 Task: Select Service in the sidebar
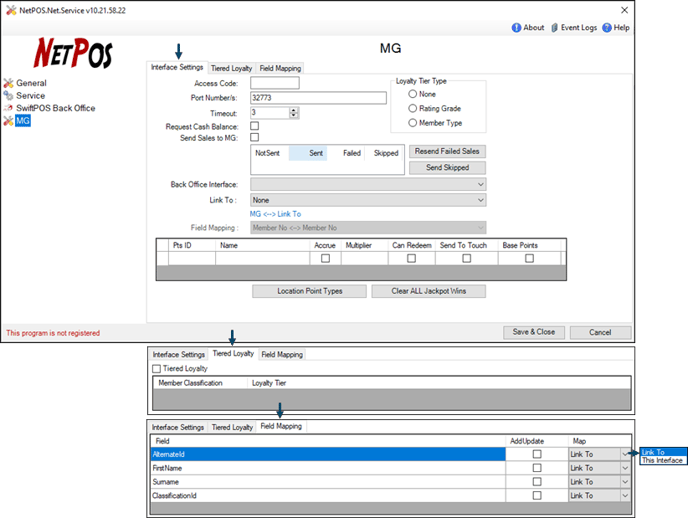tap(30, 95)
